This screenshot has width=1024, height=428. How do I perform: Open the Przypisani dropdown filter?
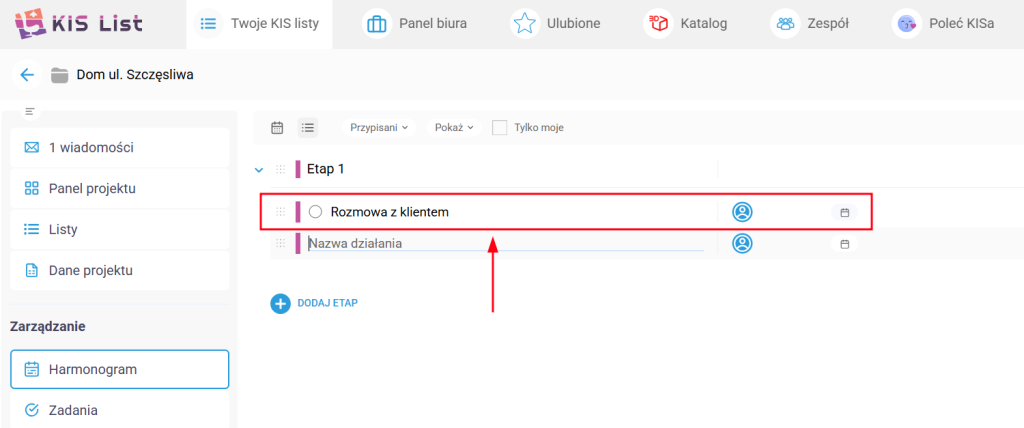[x=378, y=128]
